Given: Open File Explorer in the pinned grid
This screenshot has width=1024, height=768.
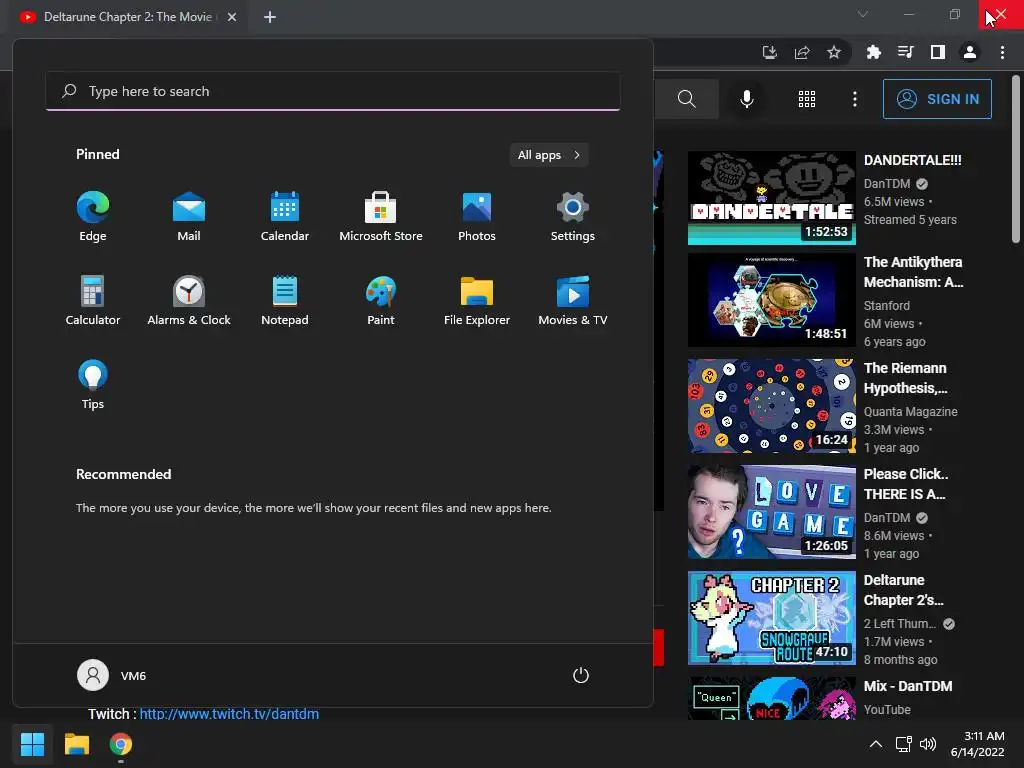Looking at the screenshot, I should [x=477, y=300].
